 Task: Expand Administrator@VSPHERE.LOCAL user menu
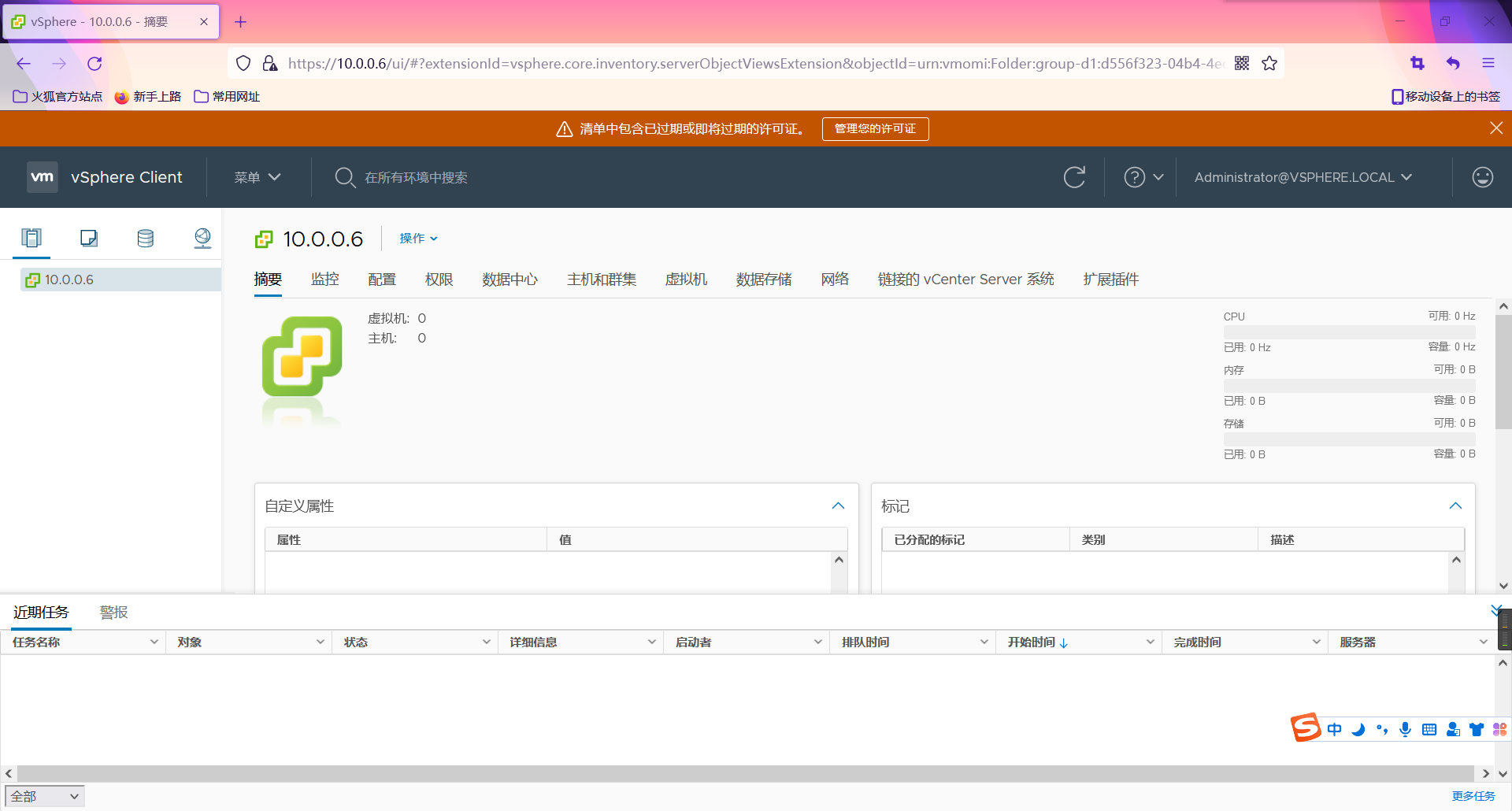click(x=1303, y=177)
